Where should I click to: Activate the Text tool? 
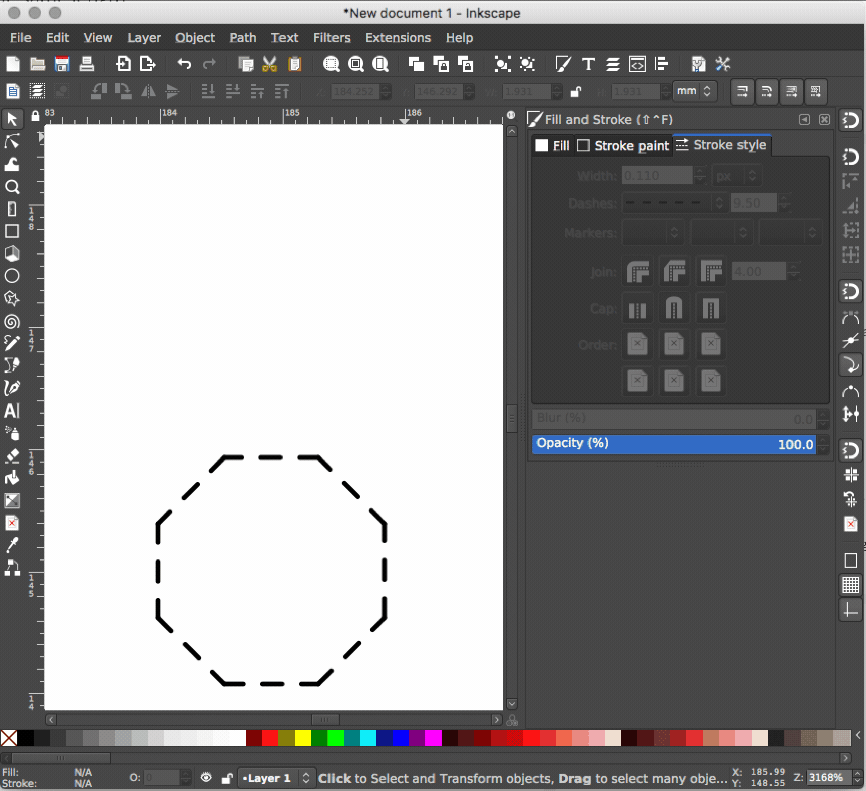[x=12, y=410]
